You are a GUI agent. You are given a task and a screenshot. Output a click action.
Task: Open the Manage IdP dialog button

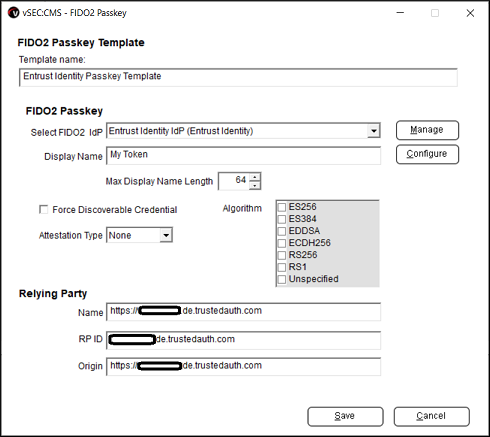(x=427, y=130)
